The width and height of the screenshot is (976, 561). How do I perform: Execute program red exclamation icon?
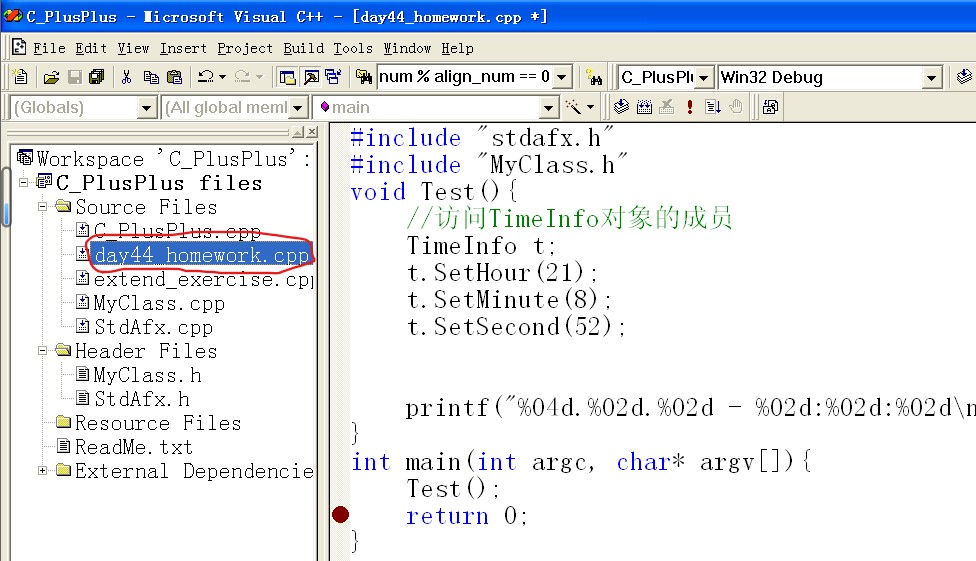click(x=690, y=107)
